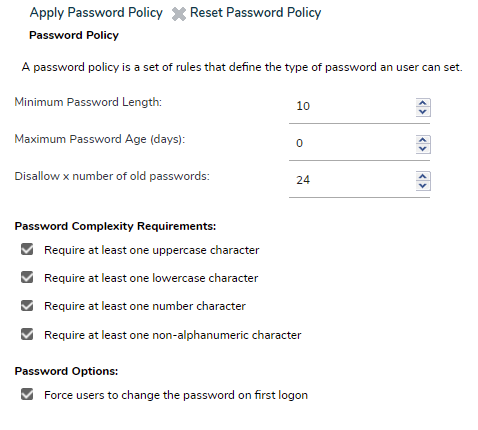Toggle the uppercase character requirement checkbox
The width and height of the screenshot is (478, 430).
(x=27, y=249)
